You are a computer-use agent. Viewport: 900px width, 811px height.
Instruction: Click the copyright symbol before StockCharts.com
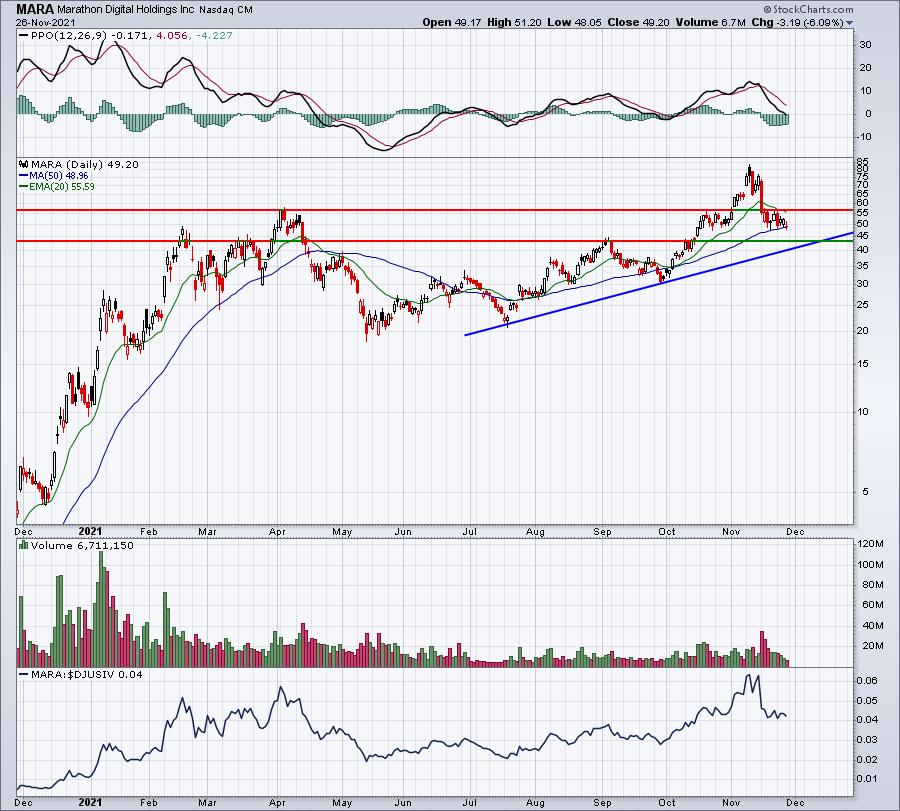[767, 9]
